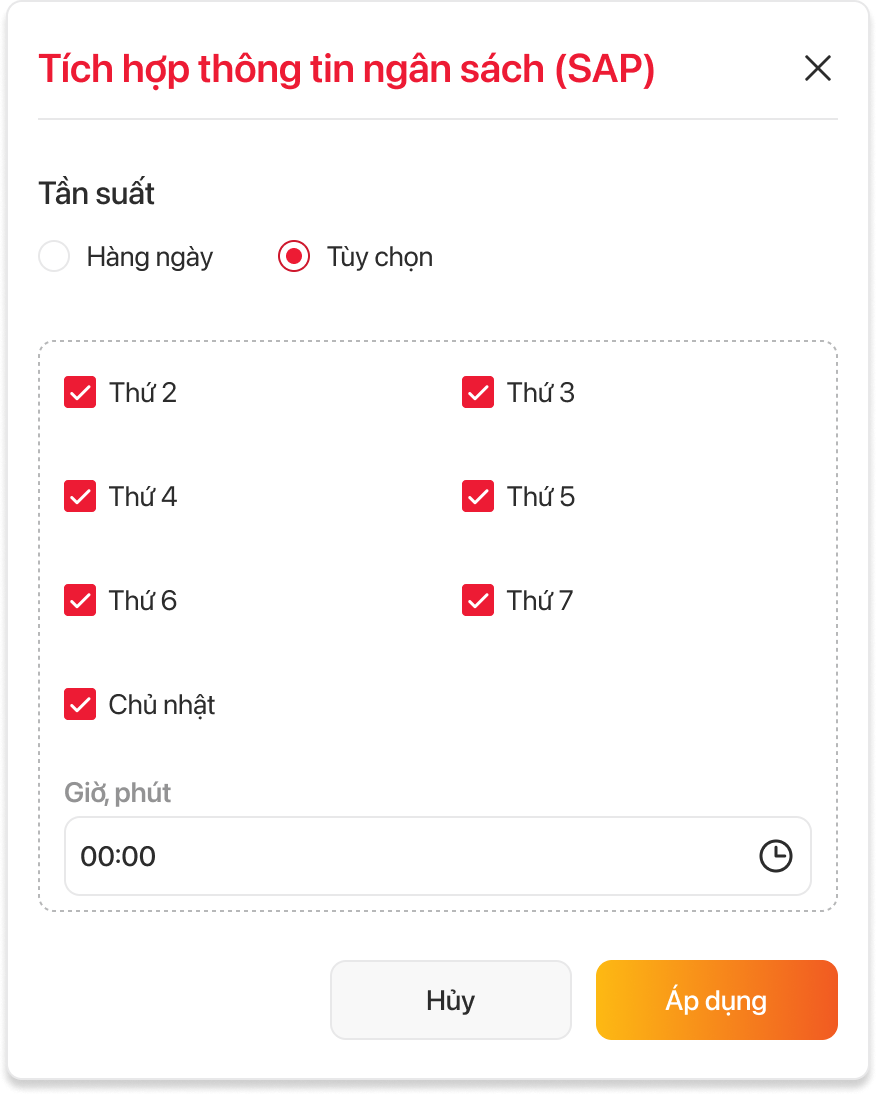The image size is (876, 1094).
Task: Click the Chủ nhật label text
Action: click(x=162, y=705)
